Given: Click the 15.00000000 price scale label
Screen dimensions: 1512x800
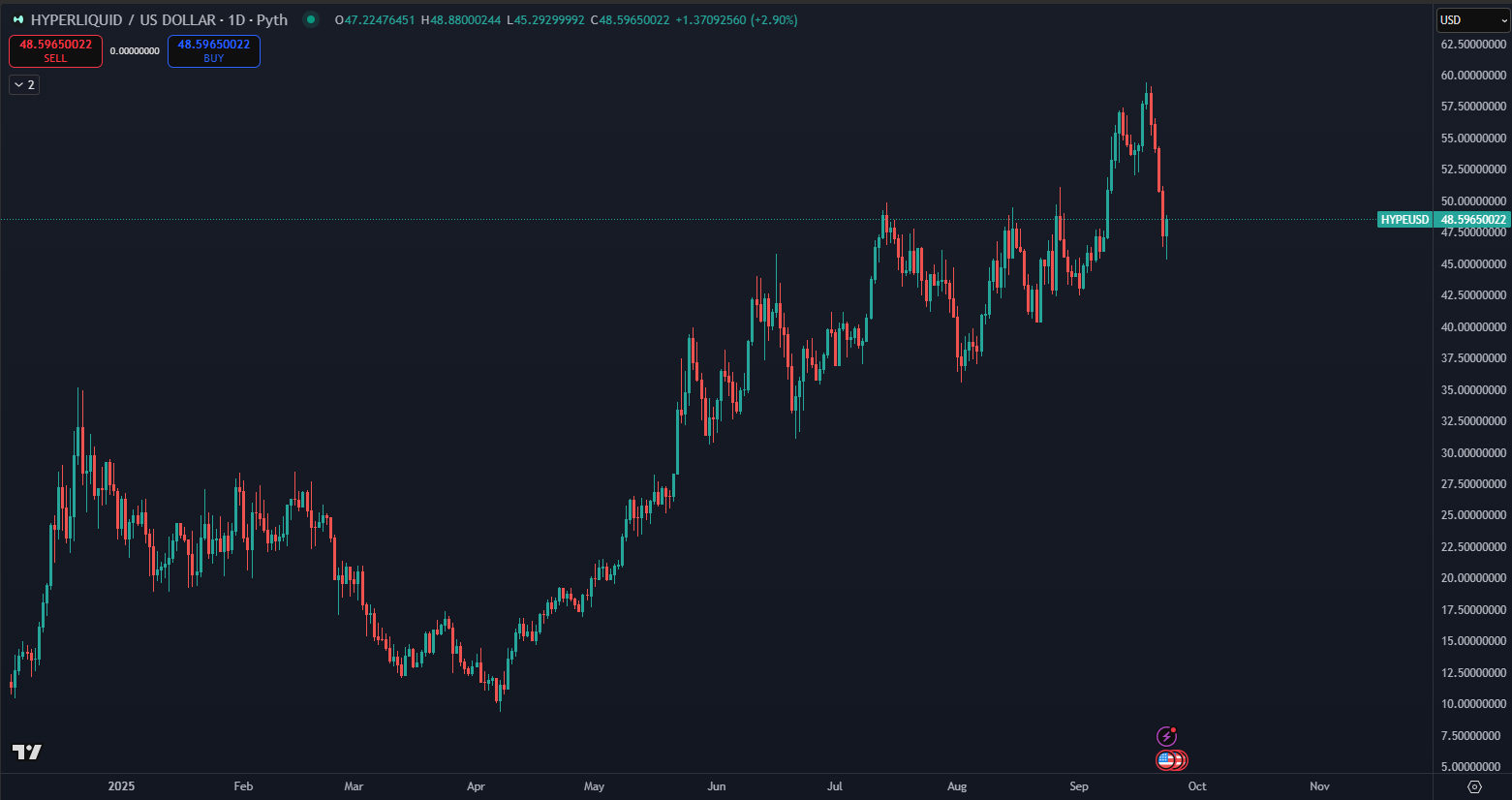Looking at the screenshot, I should 1473,641.
